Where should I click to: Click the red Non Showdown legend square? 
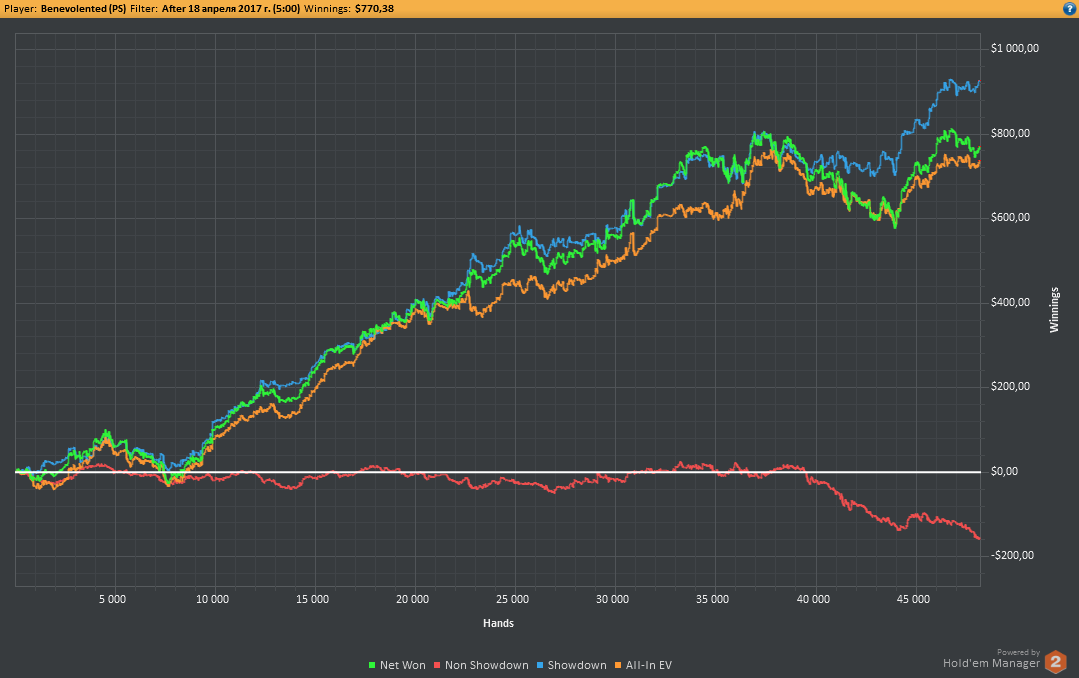(x=437, y=665)
